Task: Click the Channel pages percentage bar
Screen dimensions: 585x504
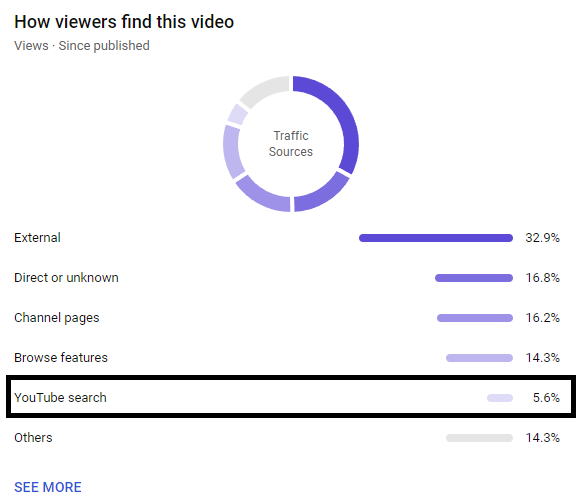Action: point(475,318)
